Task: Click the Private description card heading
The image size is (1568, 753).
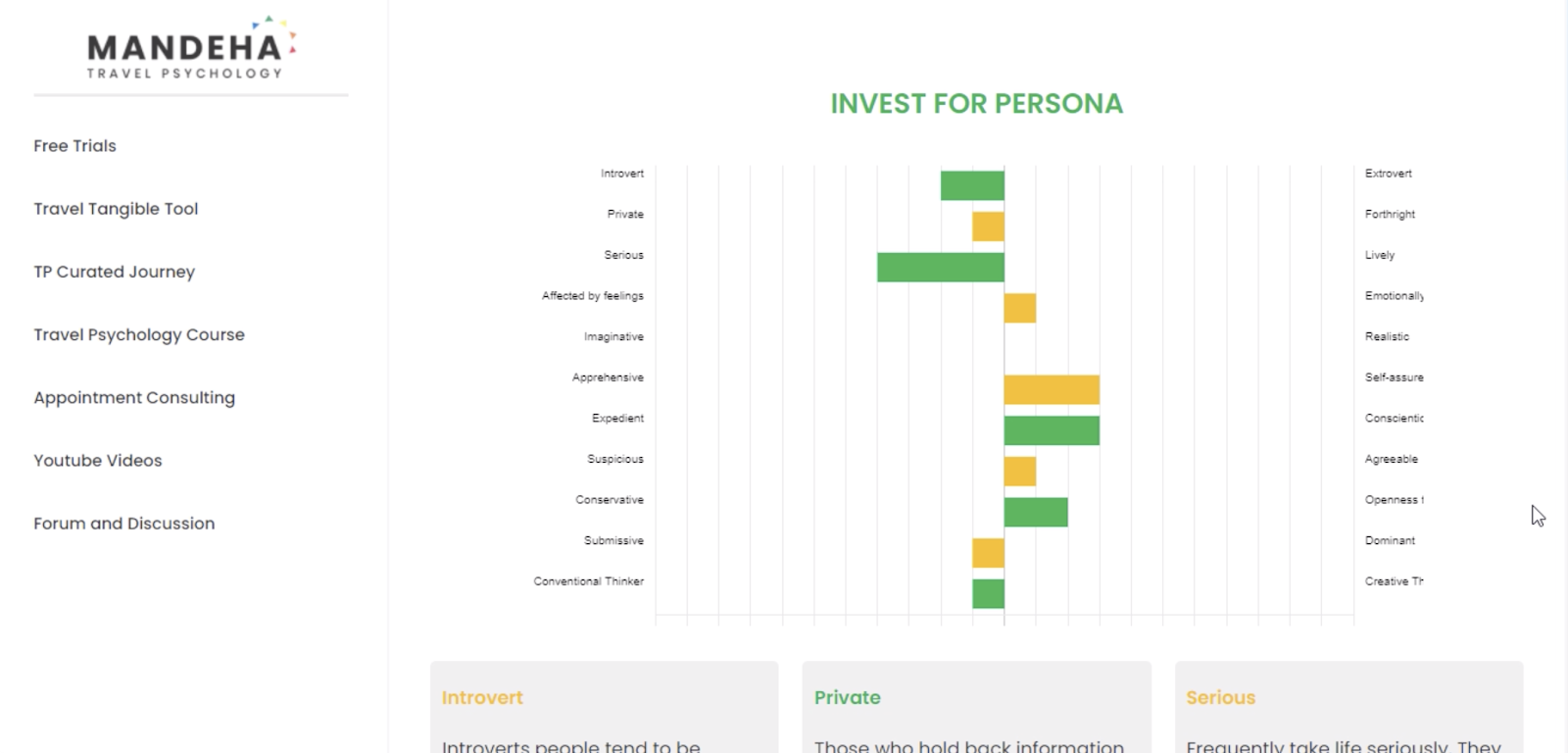Action: (x=847, y=698)
